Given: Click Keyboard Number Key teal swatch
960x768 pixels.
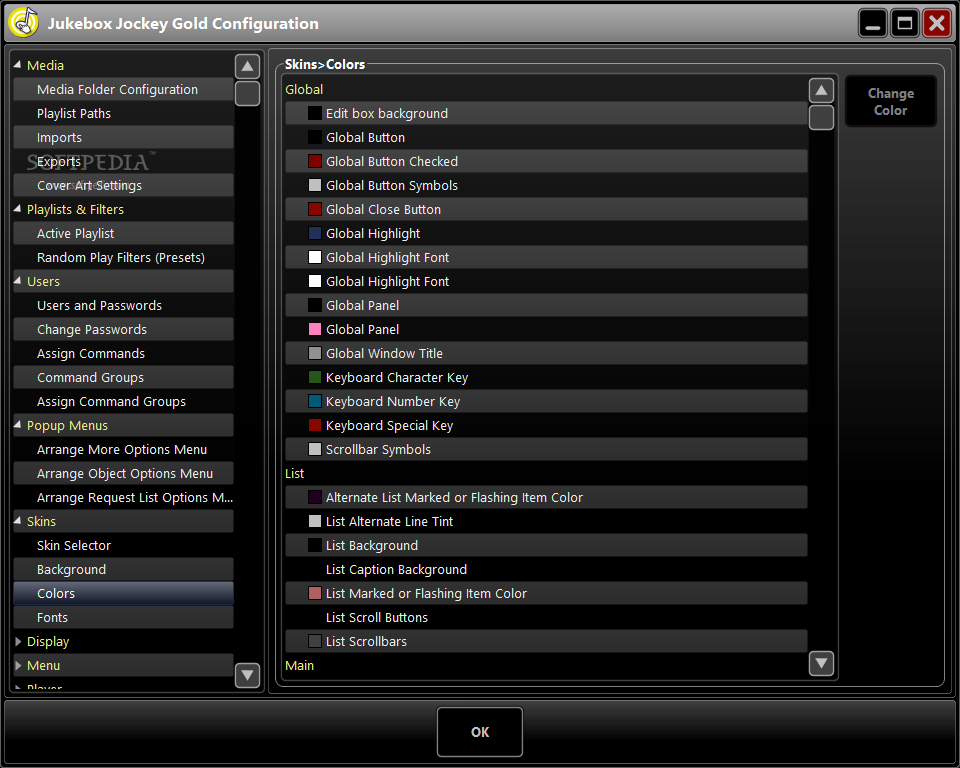Looking at the screenshot, I should pyautogui.click(x=314, y=401).
